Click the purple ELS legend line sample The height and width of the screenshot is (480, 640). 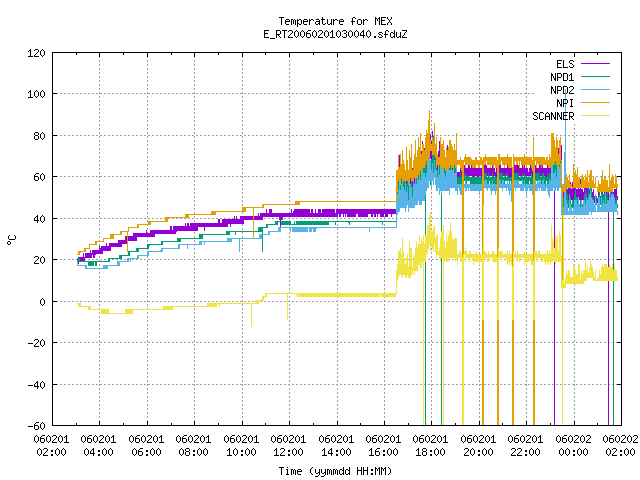pyautogui.click(x=595, y=64)
